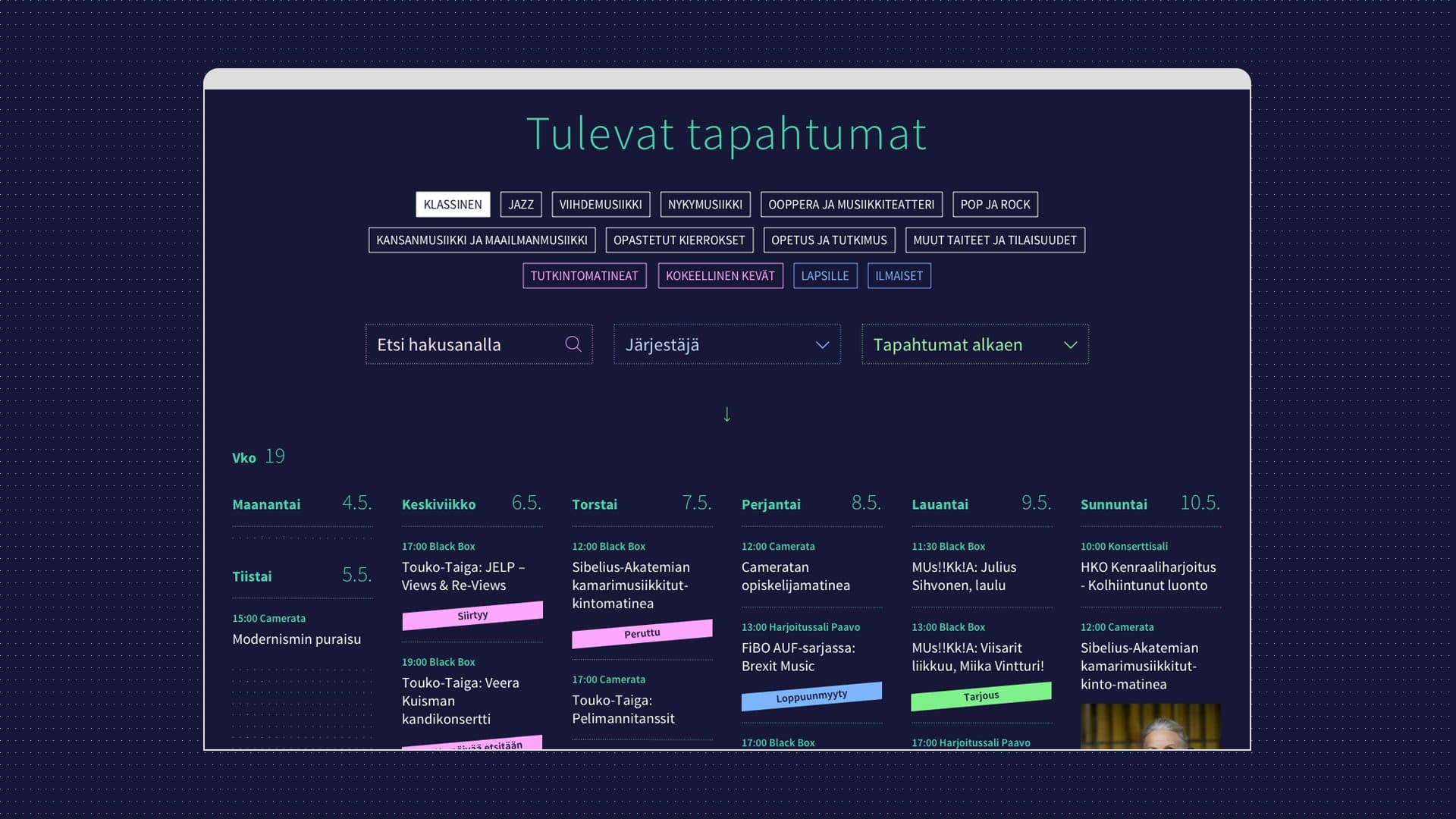Click the NYKYMUSIIKKI category filter
The image size is (1456, 819).
point(705,204)
